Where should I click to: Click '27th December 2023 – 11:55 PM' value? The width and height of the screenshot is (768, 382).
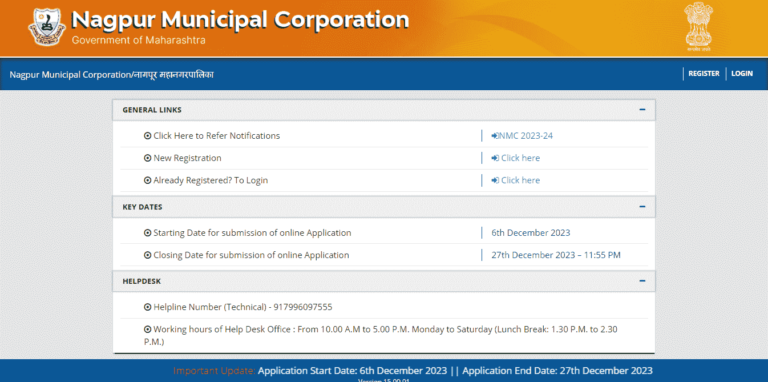[x=556, y=255]
